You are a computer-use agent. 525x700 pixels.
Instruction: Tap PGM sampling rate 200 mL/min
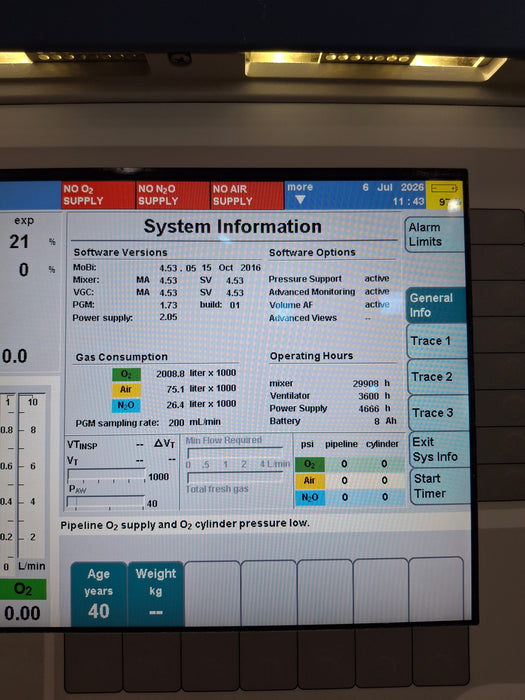pyautogui.click(x=148, y=422)
